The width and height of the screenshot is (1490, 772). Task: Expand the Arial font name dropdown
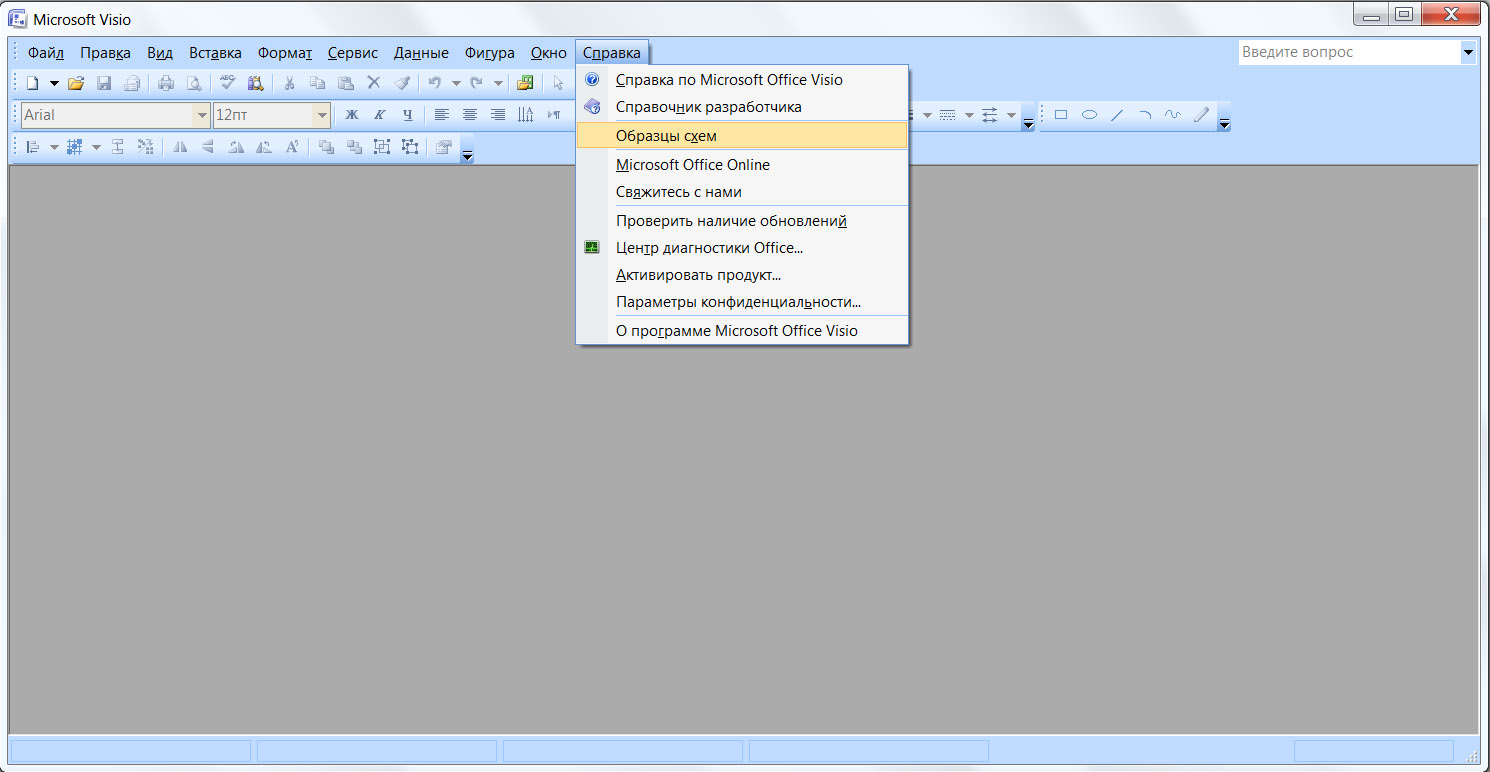[202, 115]
